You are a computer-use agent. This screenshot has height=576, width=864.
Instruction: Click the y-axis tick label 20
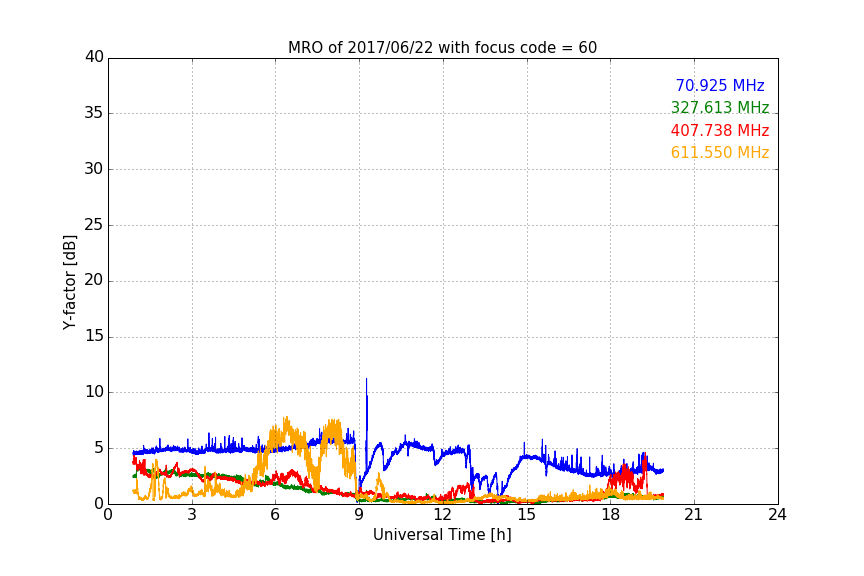click(x=94, y=281)
